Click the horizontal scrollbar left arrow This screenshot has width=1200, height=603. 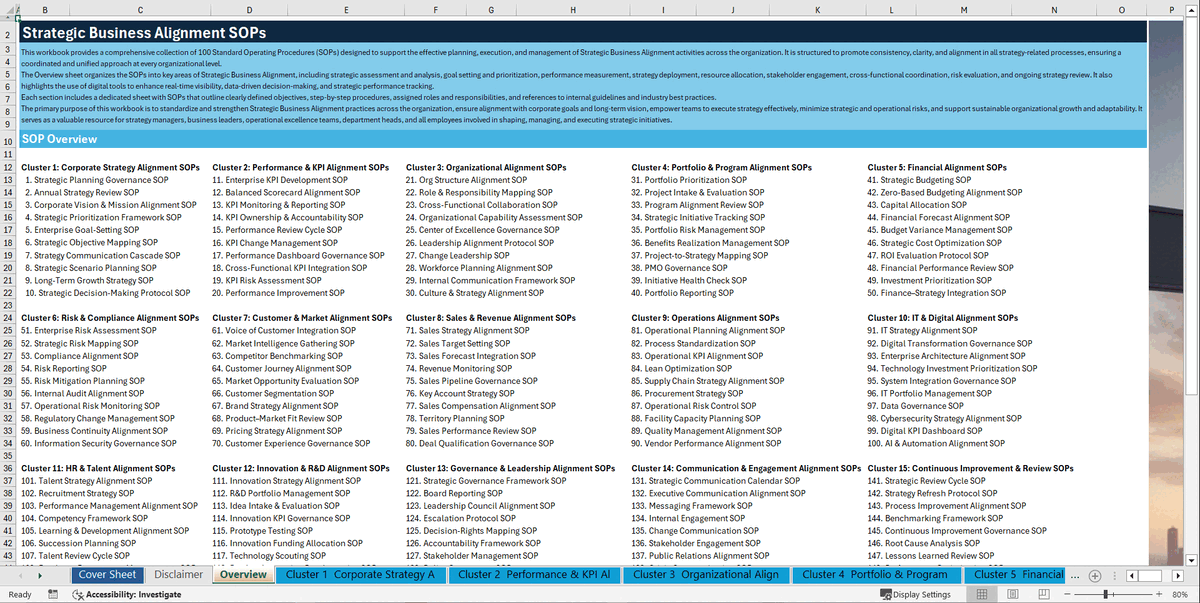(1132, 575)
